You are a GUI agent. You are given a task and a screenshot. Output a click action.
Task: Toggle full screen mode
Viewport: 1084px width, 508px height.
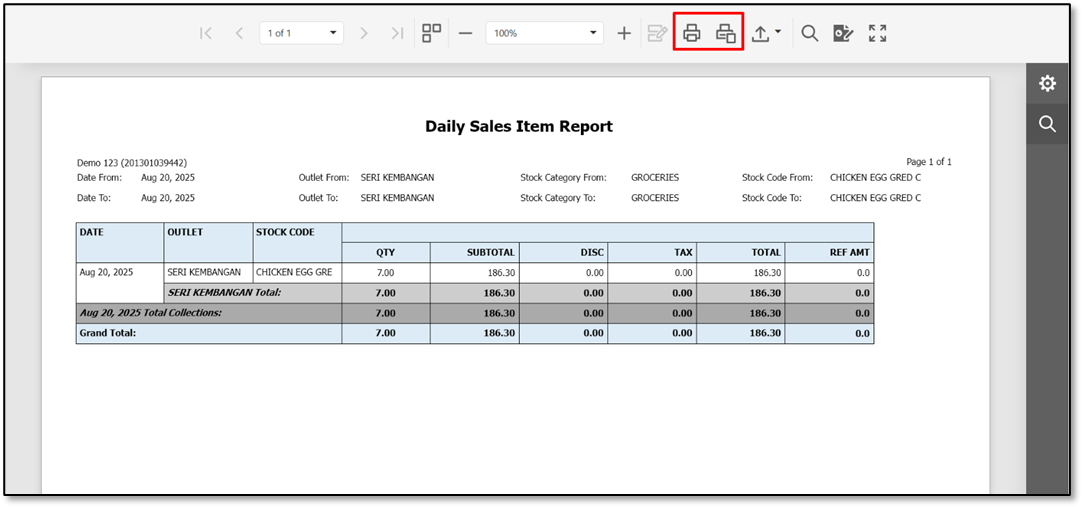point(877,33)
